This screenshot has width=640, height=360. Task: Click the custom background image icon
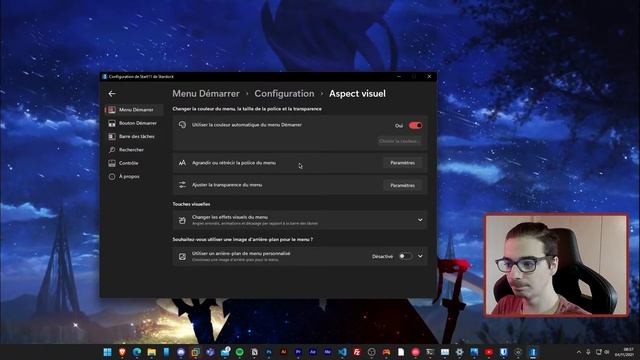(x=182, y=256)
